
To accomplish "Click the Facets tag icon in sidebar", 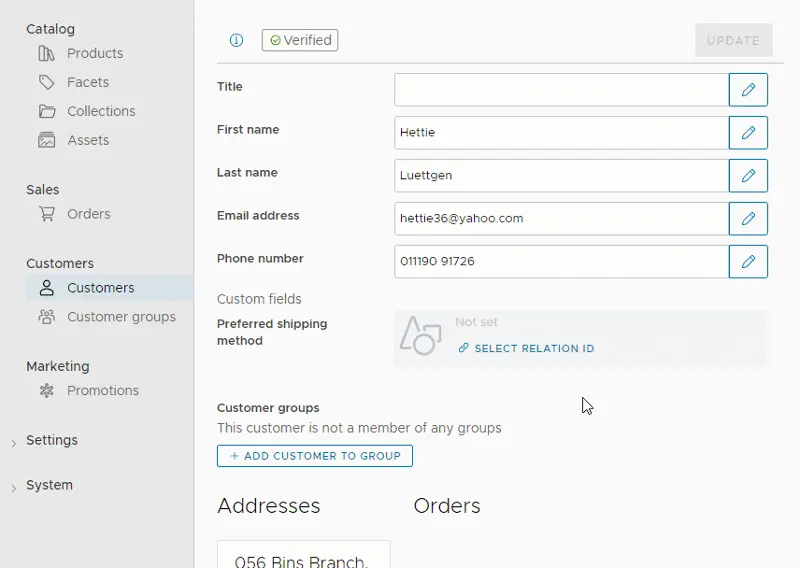I will [47, 82].
